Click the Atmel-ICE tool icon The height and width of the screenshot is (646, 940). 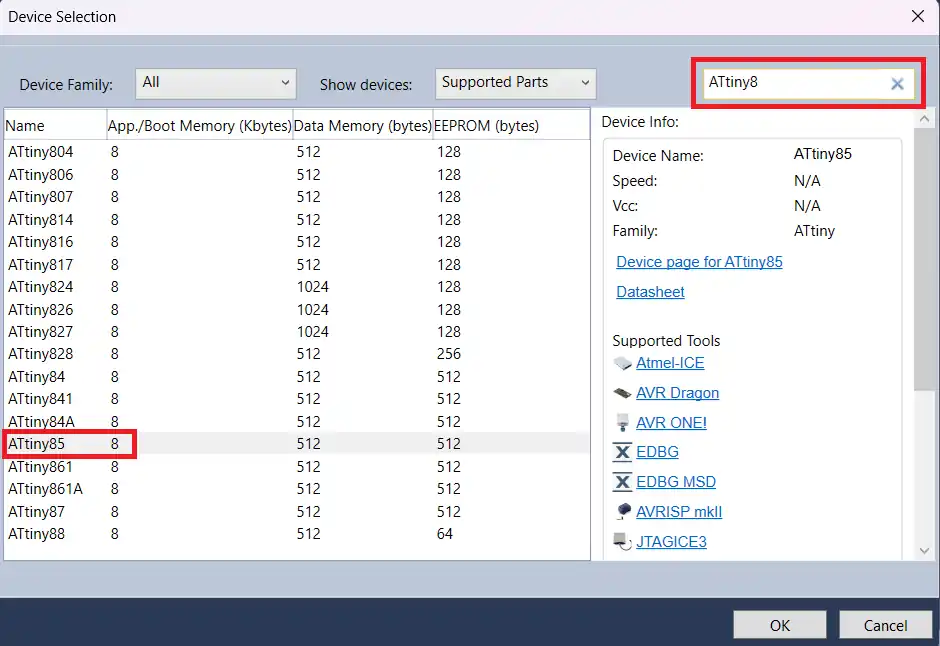(x=622, y=363)
